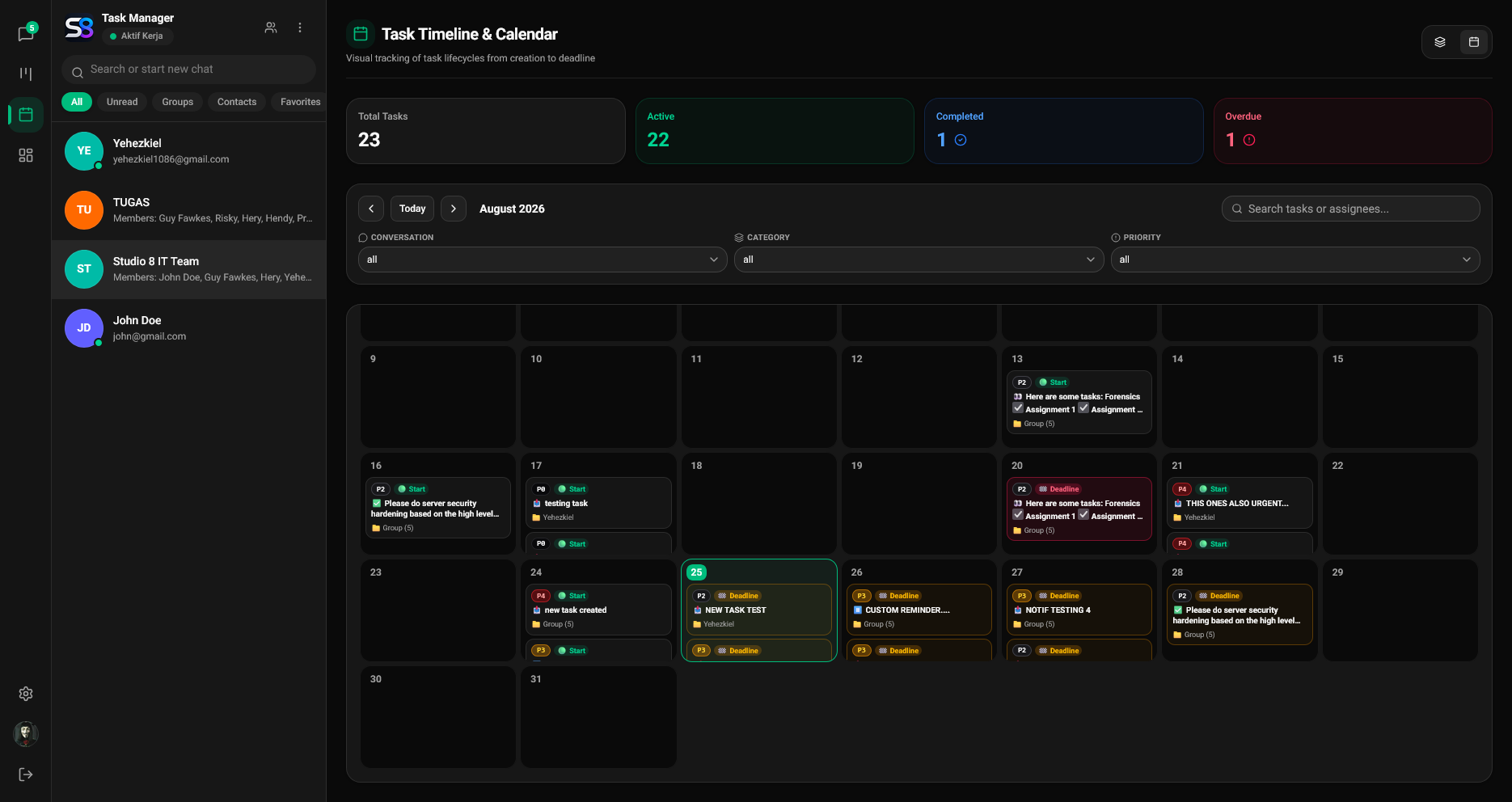This screenshot has width=1512, height=802.
Task: Click the Completed check circle icon
Action: (961, 140)
